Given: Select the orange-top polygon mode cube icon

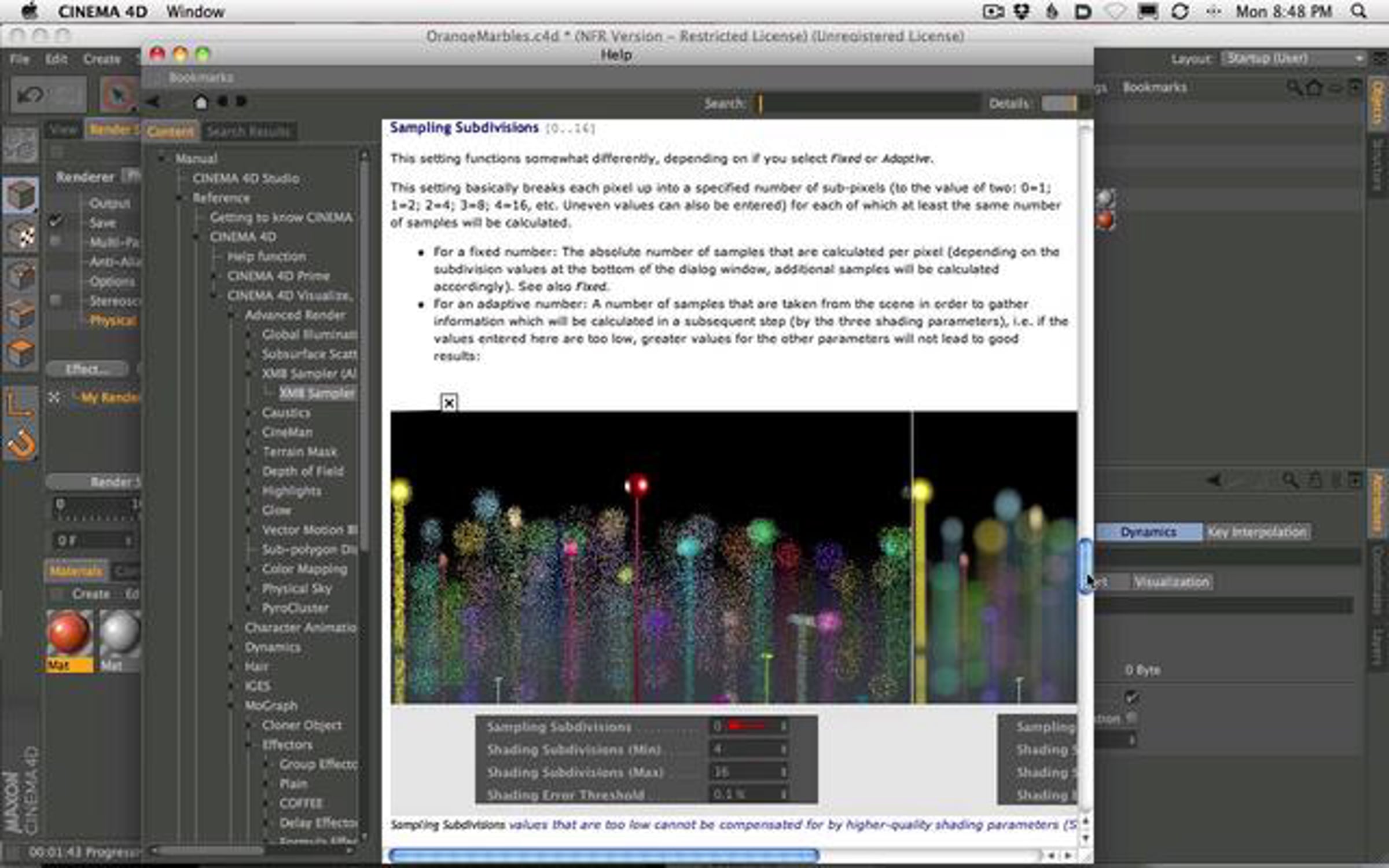Looking at the screenshot, I should (21, 351).
